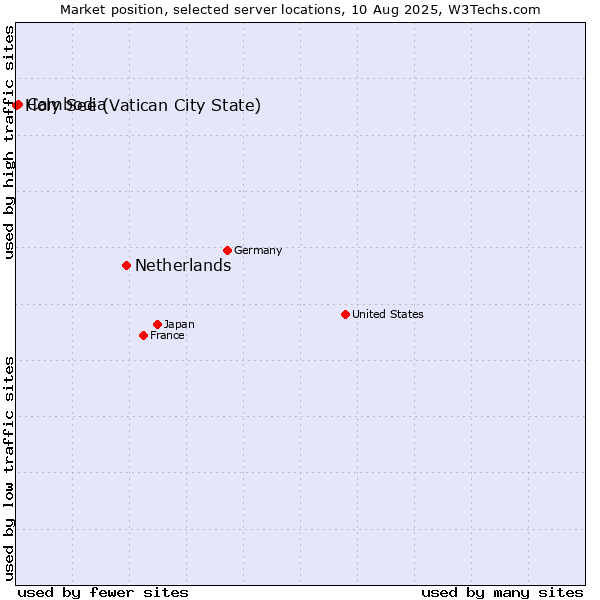The width and height of the screenshot is (600, 600).
Task: Click the 'used by low traffic sites' label
Action: pos(8,469)
